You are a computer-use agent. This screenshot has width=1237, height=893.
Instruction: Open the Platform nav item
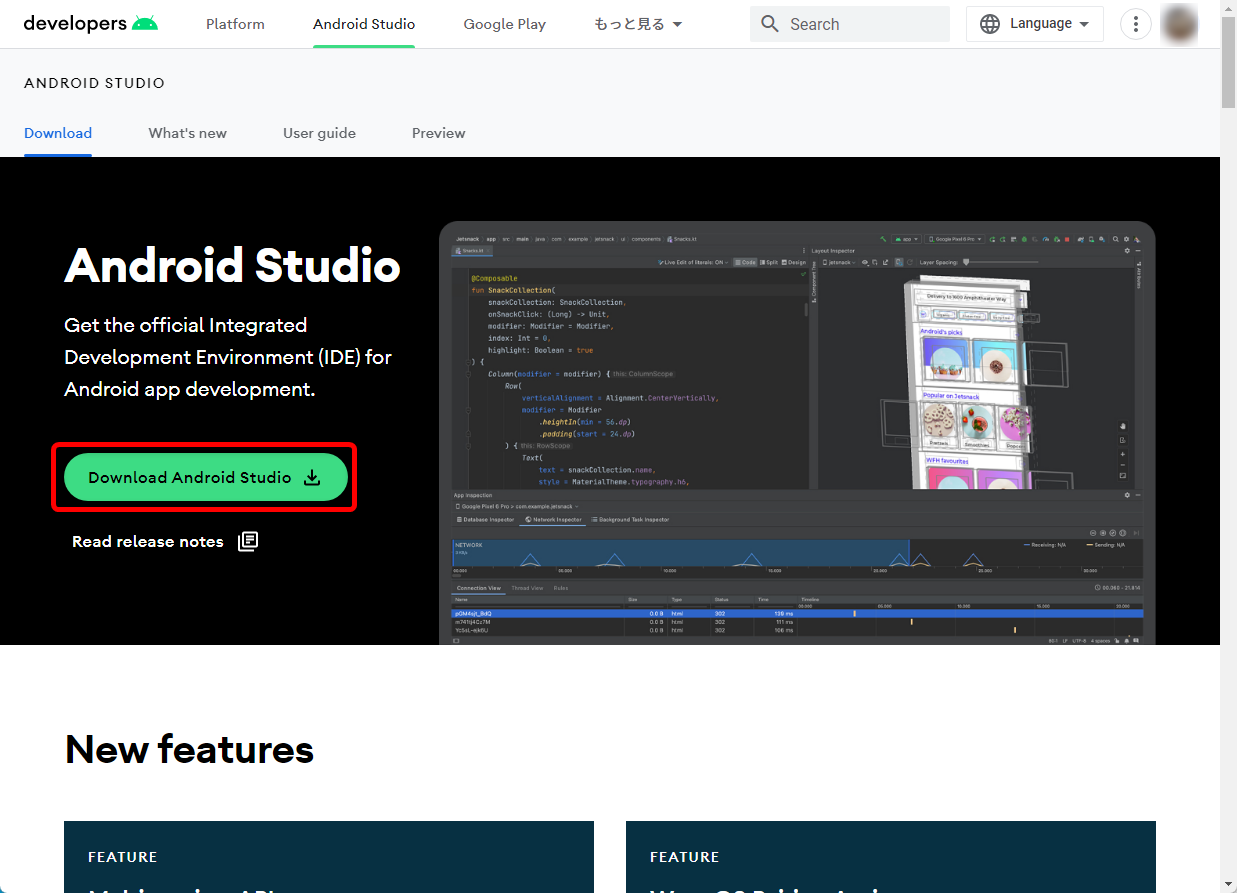point(235,24)
